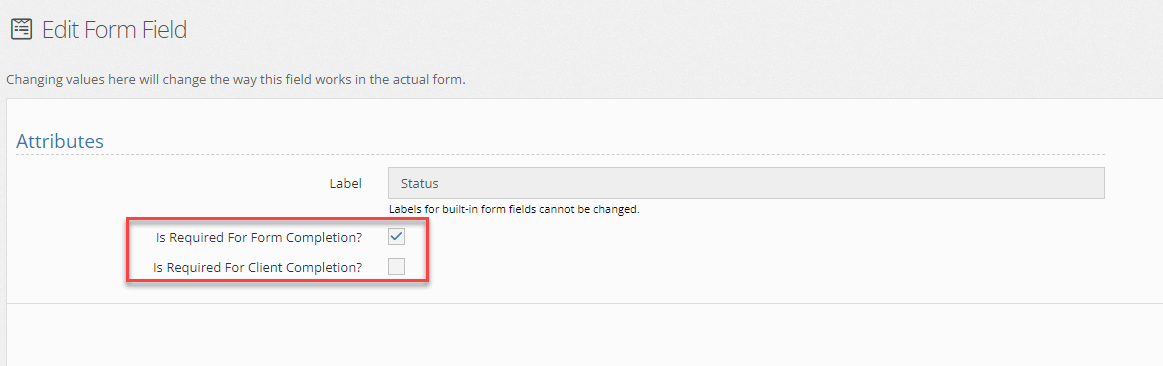Click the "Changing values here" description sentence

pyautogui.click(x=235, y=79)
